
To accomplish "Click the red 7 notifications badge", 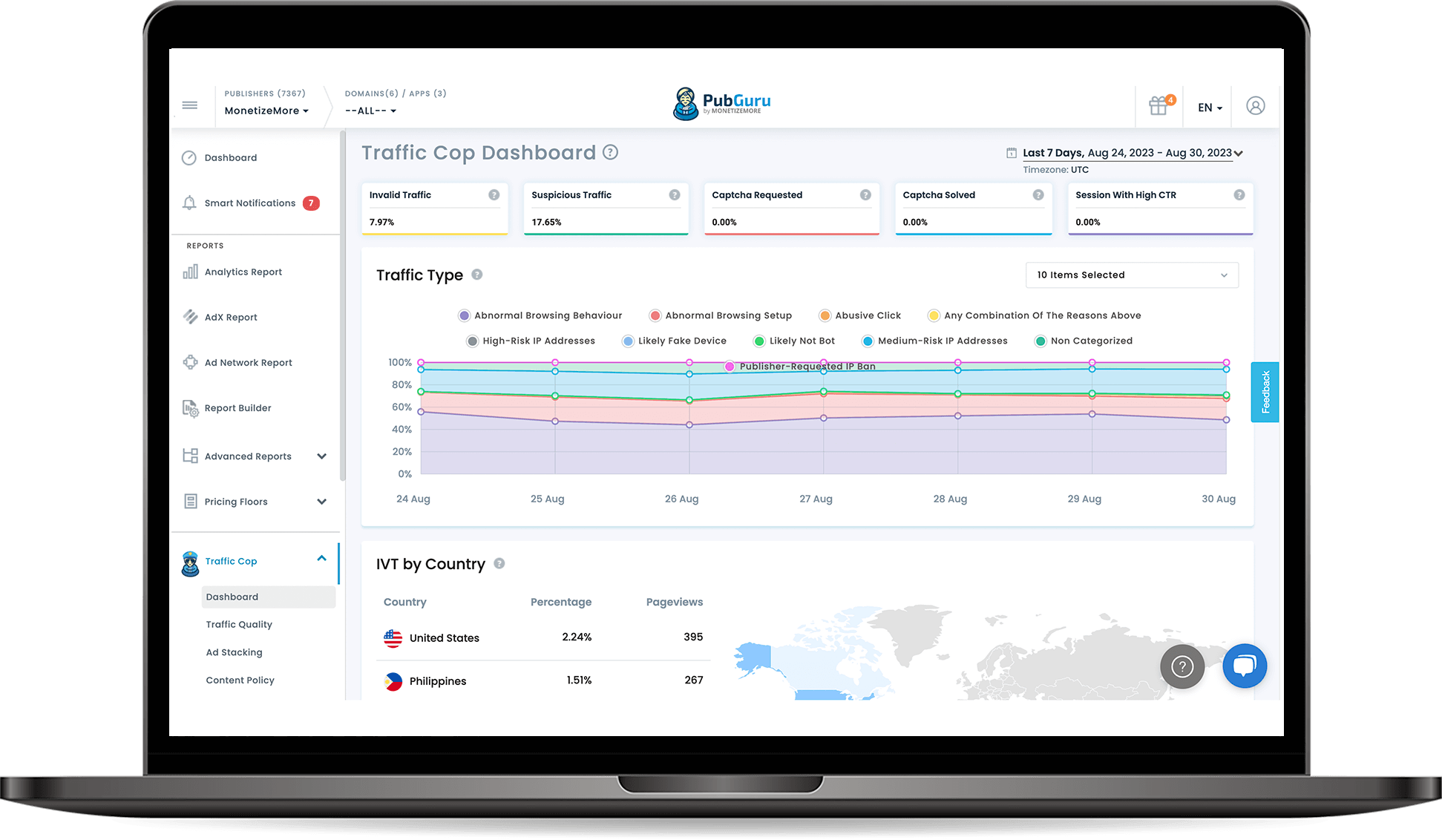I will pos(312,203).
